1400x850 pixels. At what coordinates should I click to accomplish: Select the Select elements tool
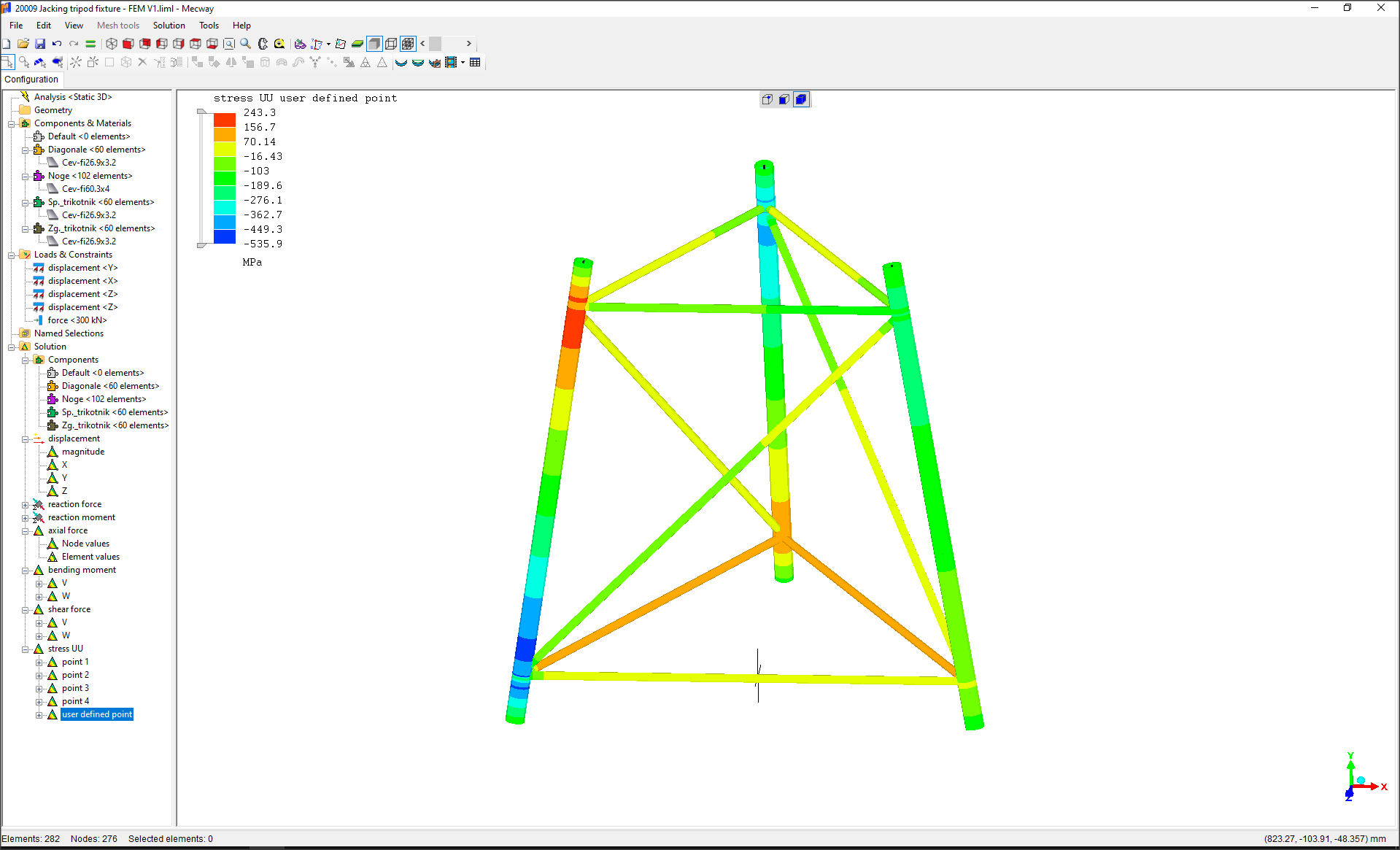(57, 63)
